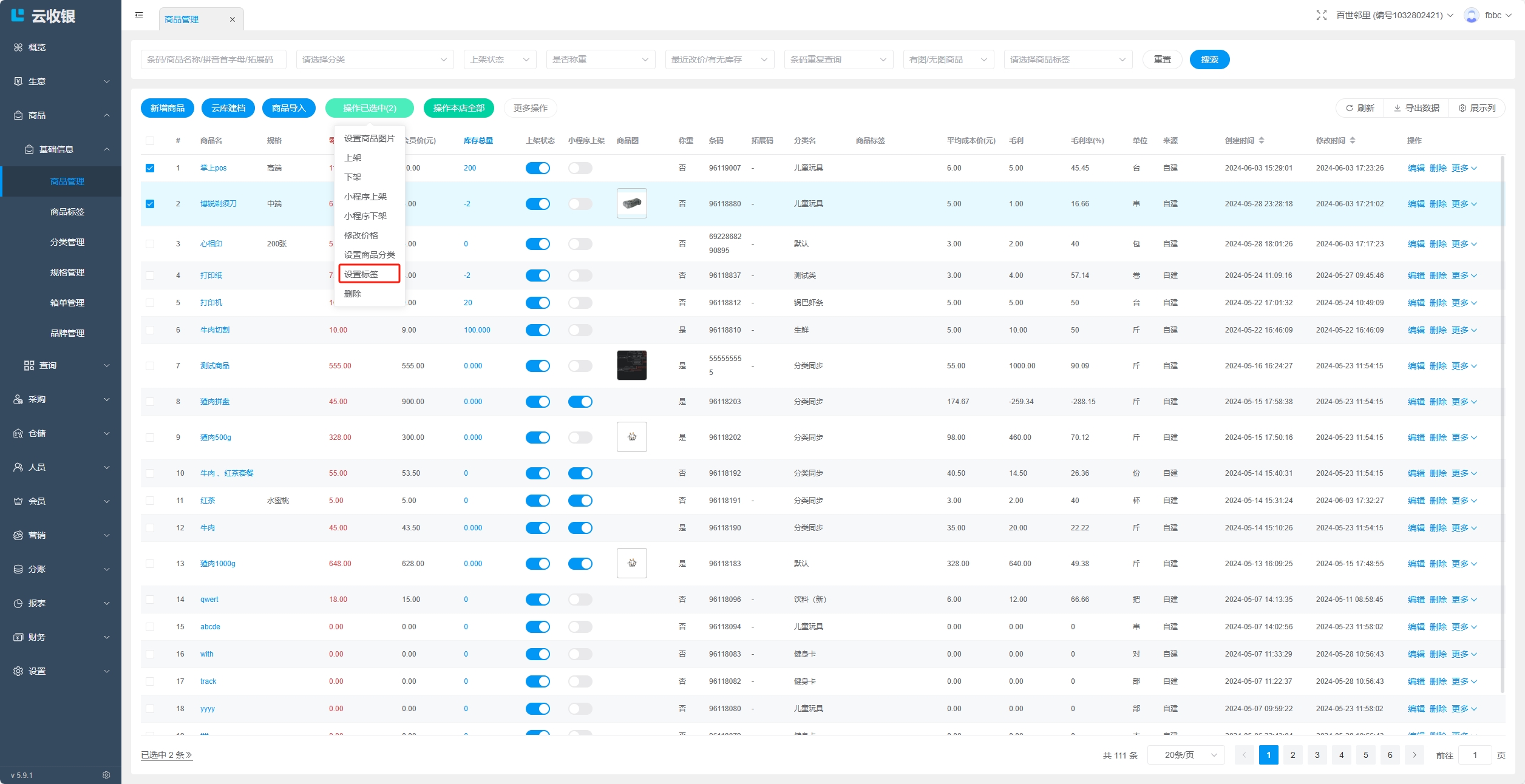Click the fullscreen expand icon in header

click(x=1321, y=15)
